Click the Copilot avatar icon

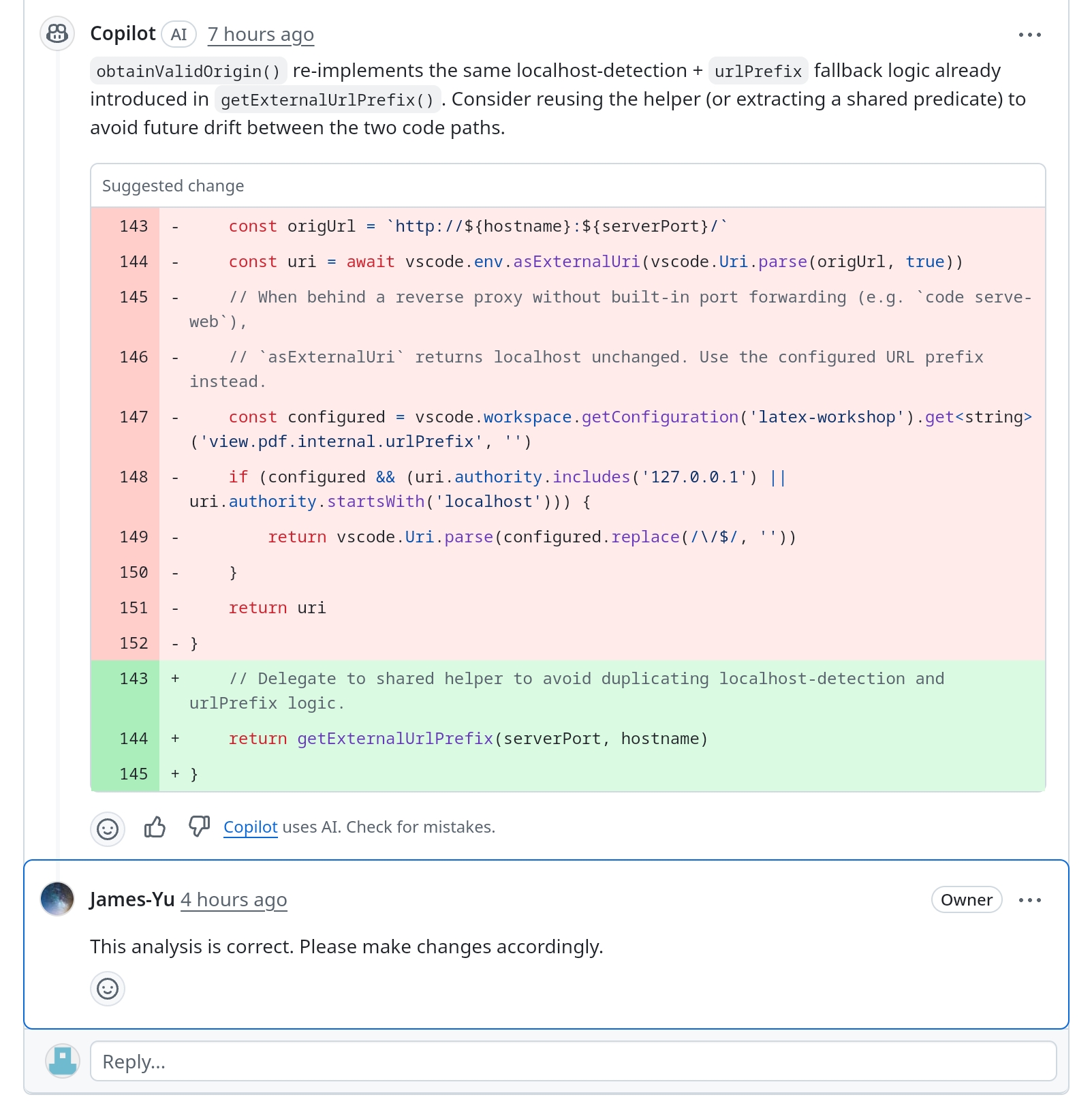coord(57,33)
